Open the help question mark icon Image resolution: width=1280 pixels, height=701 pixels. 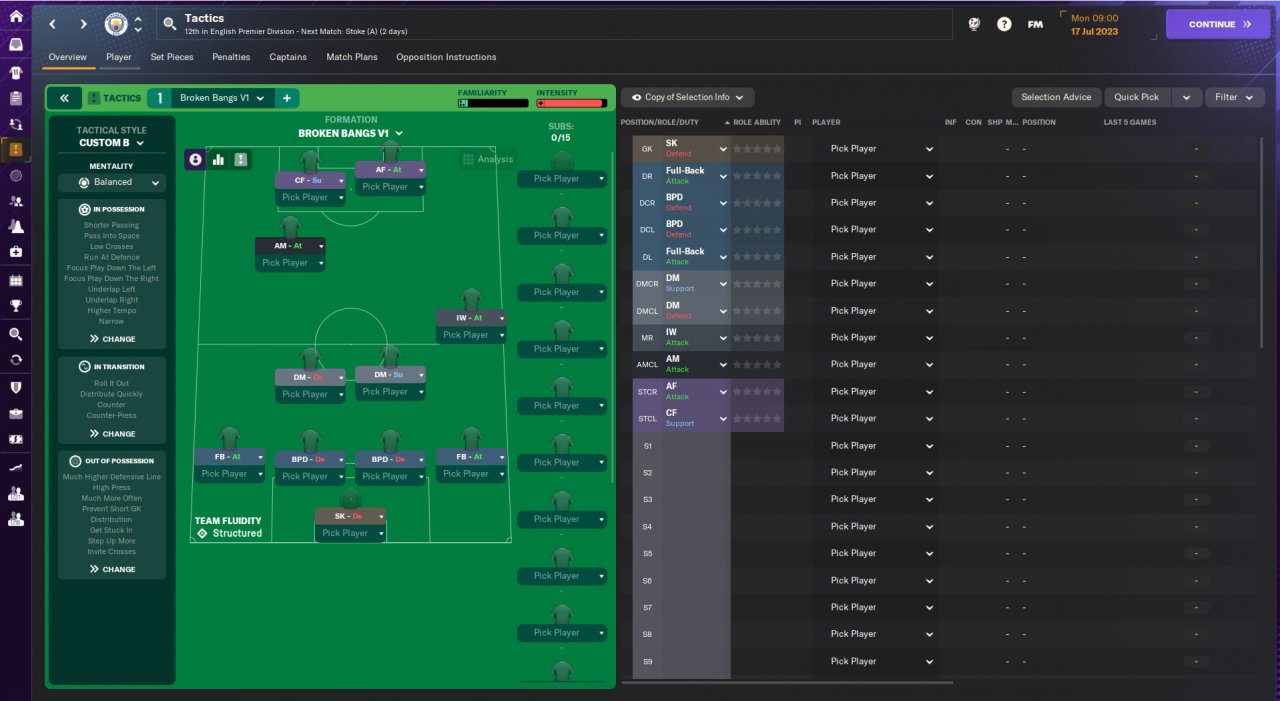(1004, 24)
